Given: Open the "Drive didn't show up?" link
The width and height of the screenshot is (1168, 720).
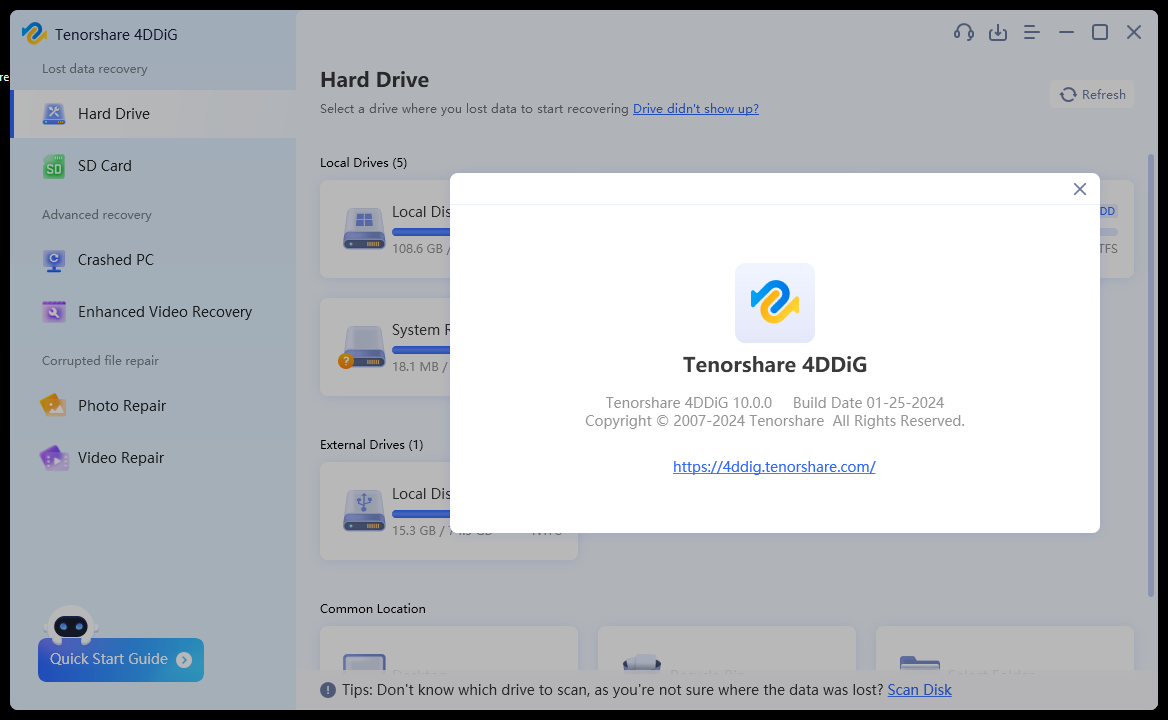Looking at the screenshot, I should (696, 109).
